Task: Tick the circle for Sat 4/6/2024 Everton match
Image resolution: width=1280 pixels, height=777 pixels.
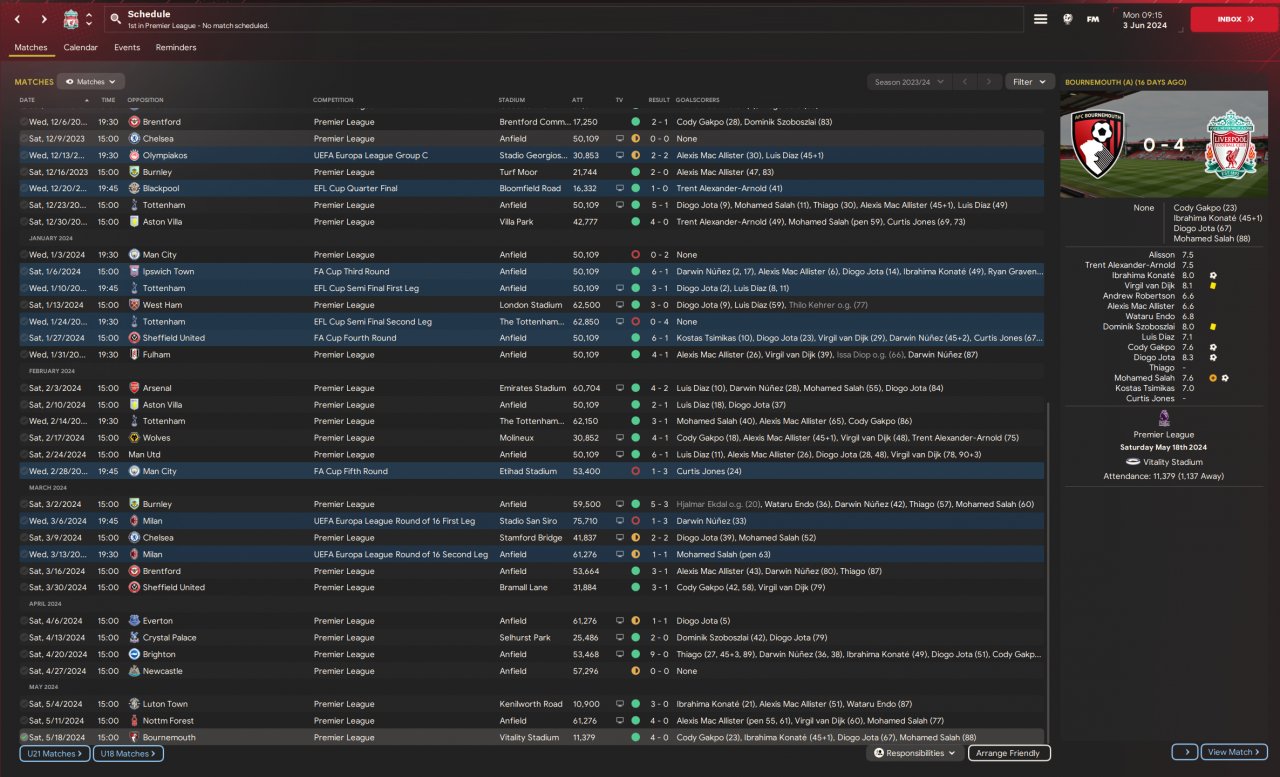Action: (x=24, y=621)
